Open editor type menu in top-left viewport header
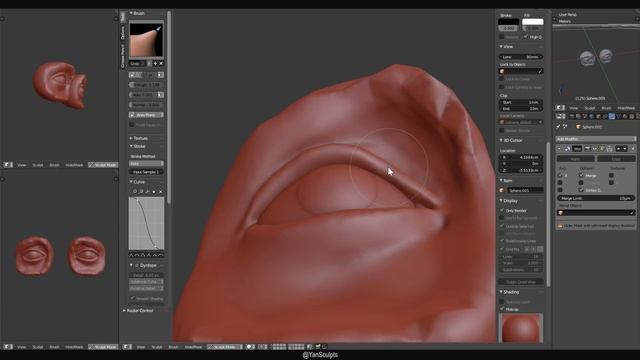This screenshot has height=360, width=640. pyautogui.click(x=8, y=165)
